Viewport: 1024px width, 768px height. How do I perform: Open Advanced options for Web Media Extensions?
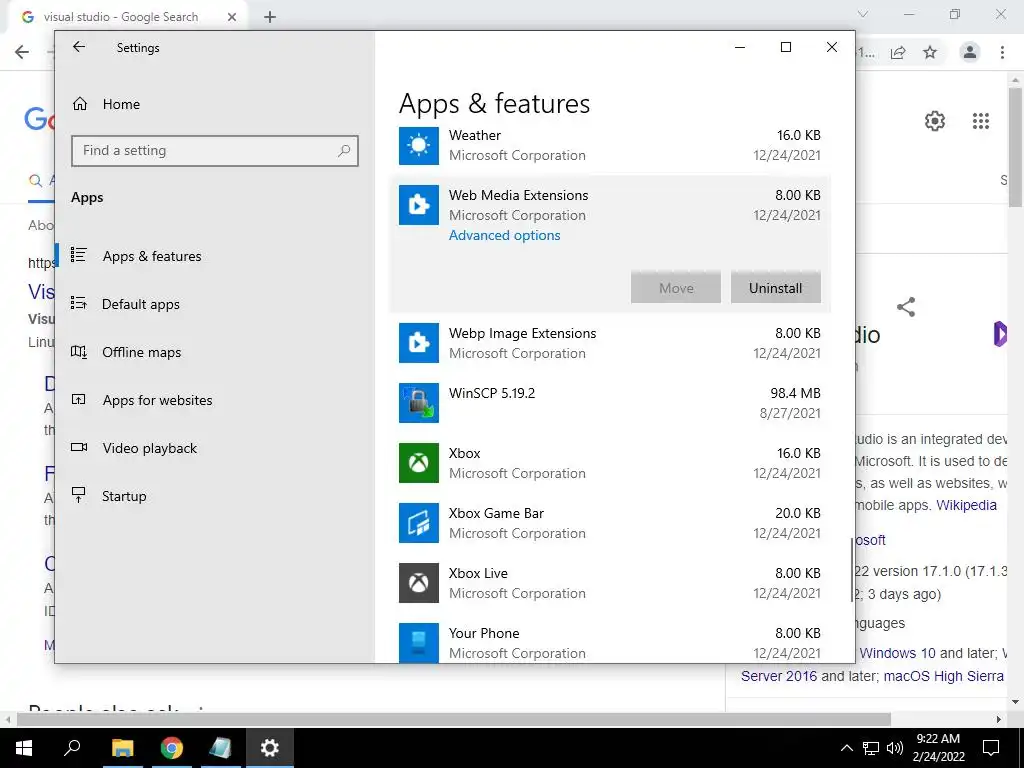pyautogui.click(x=504, y=236)
